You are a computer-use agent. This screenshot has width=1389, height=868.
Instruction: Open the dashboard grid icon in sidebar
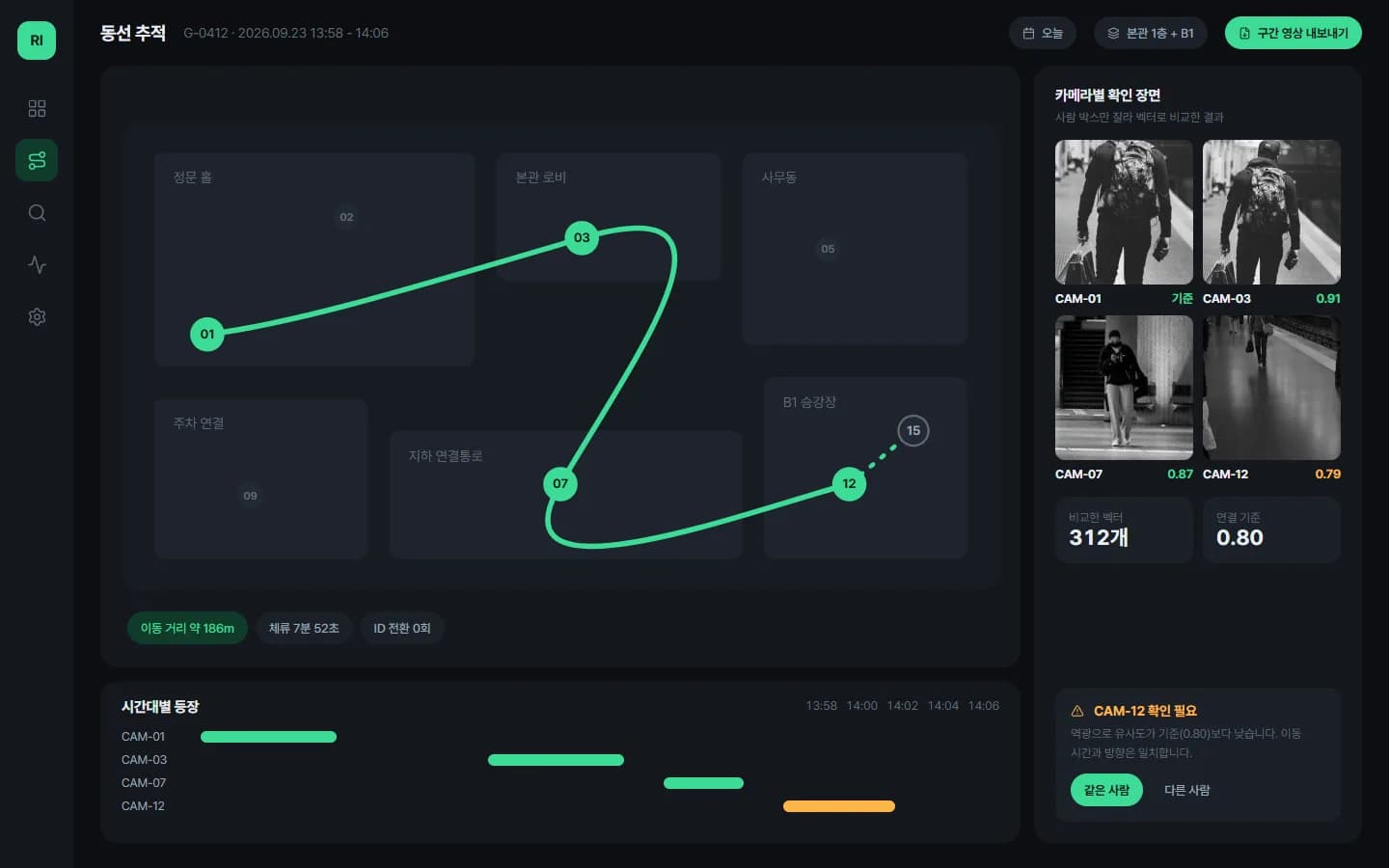coord(37,108)
